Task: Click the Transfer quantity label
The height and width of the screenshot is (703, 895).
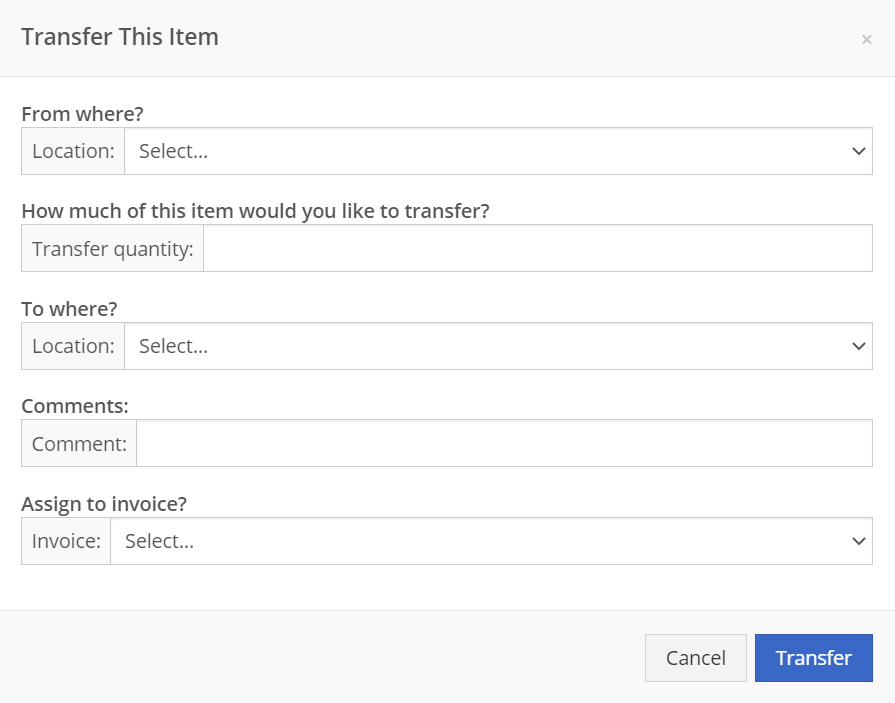Action: [112, 248]
